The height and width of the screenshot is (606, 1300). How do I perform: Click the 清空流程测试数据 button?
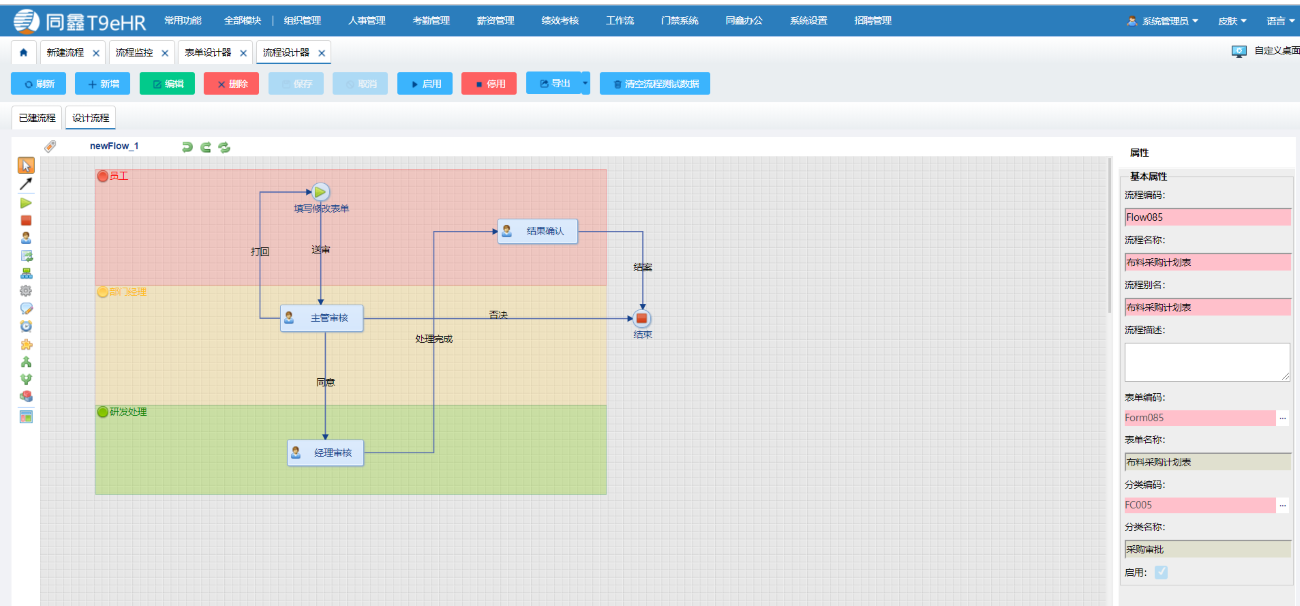click(655, 84)
